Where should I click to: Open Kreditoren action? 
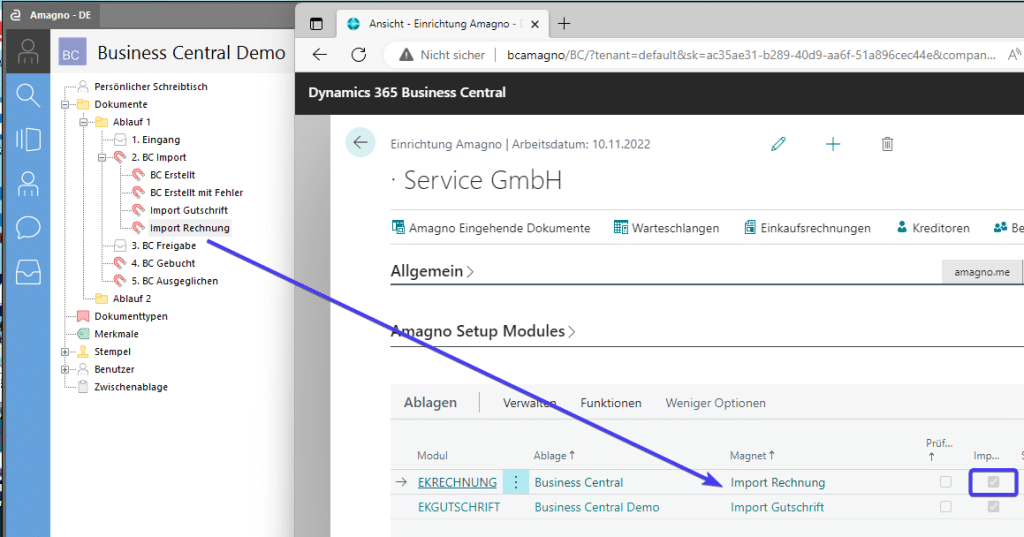coord(933,228)
